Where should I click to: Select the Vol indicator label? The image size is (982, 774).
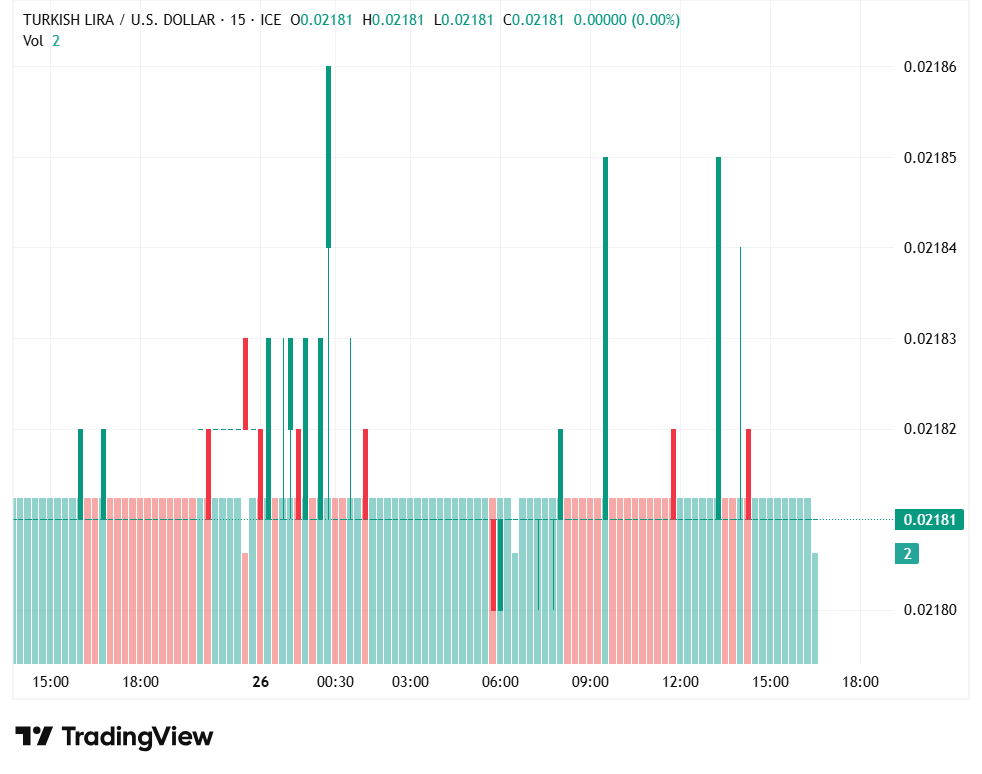coord(33,41)
